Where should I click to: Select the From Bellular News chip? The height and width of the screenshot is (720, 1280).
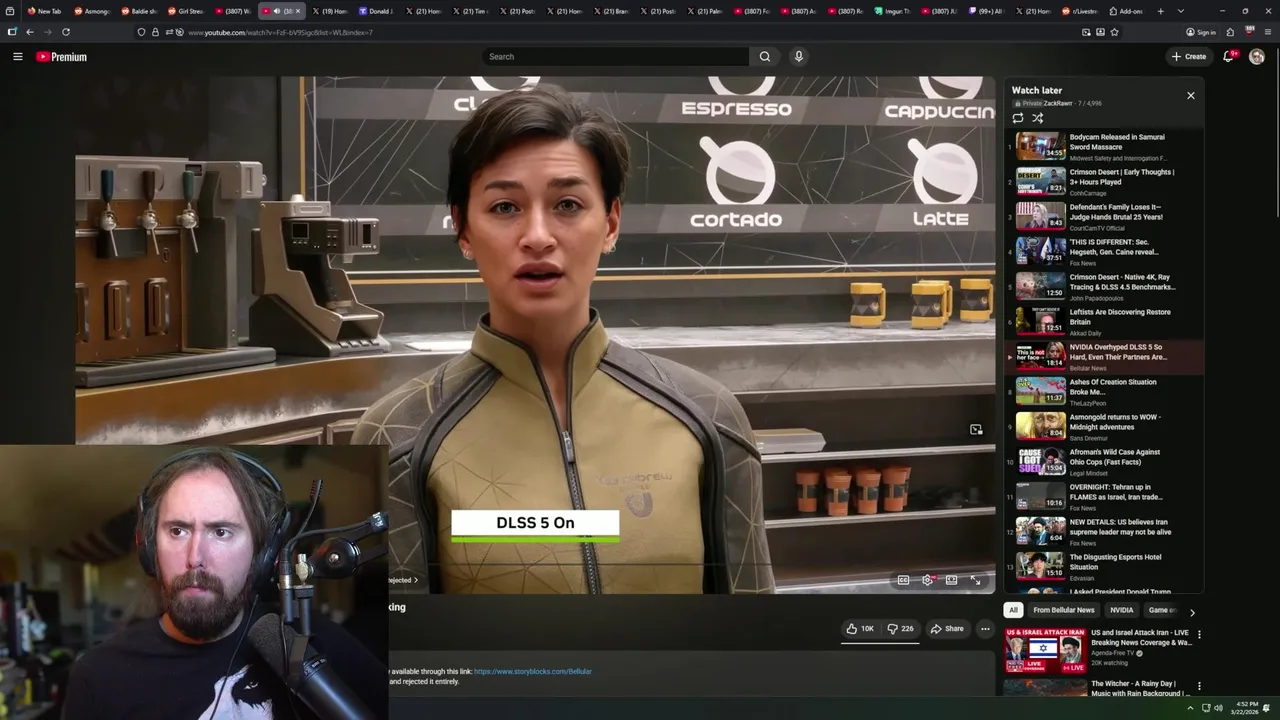(x=1063, y=610)
